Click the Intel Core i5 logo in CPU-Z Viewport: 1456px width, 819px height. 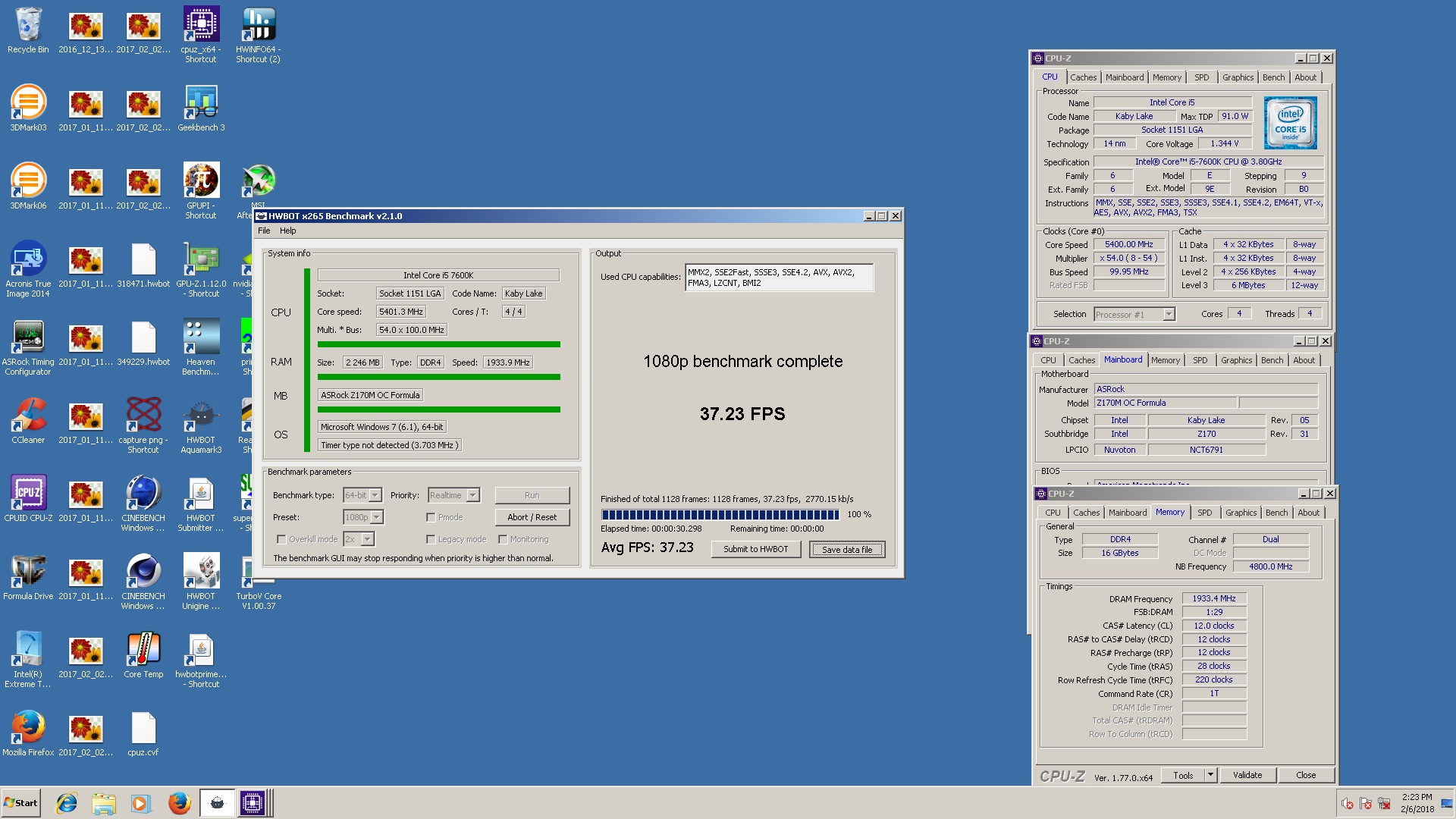coord(1290,123)
